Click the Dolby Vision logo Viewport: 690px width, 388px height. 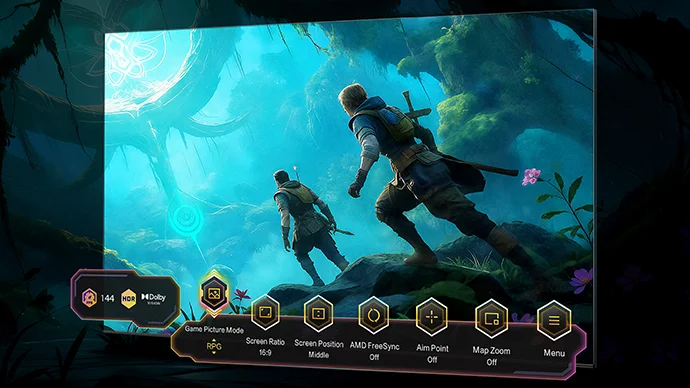click(154, 299)
